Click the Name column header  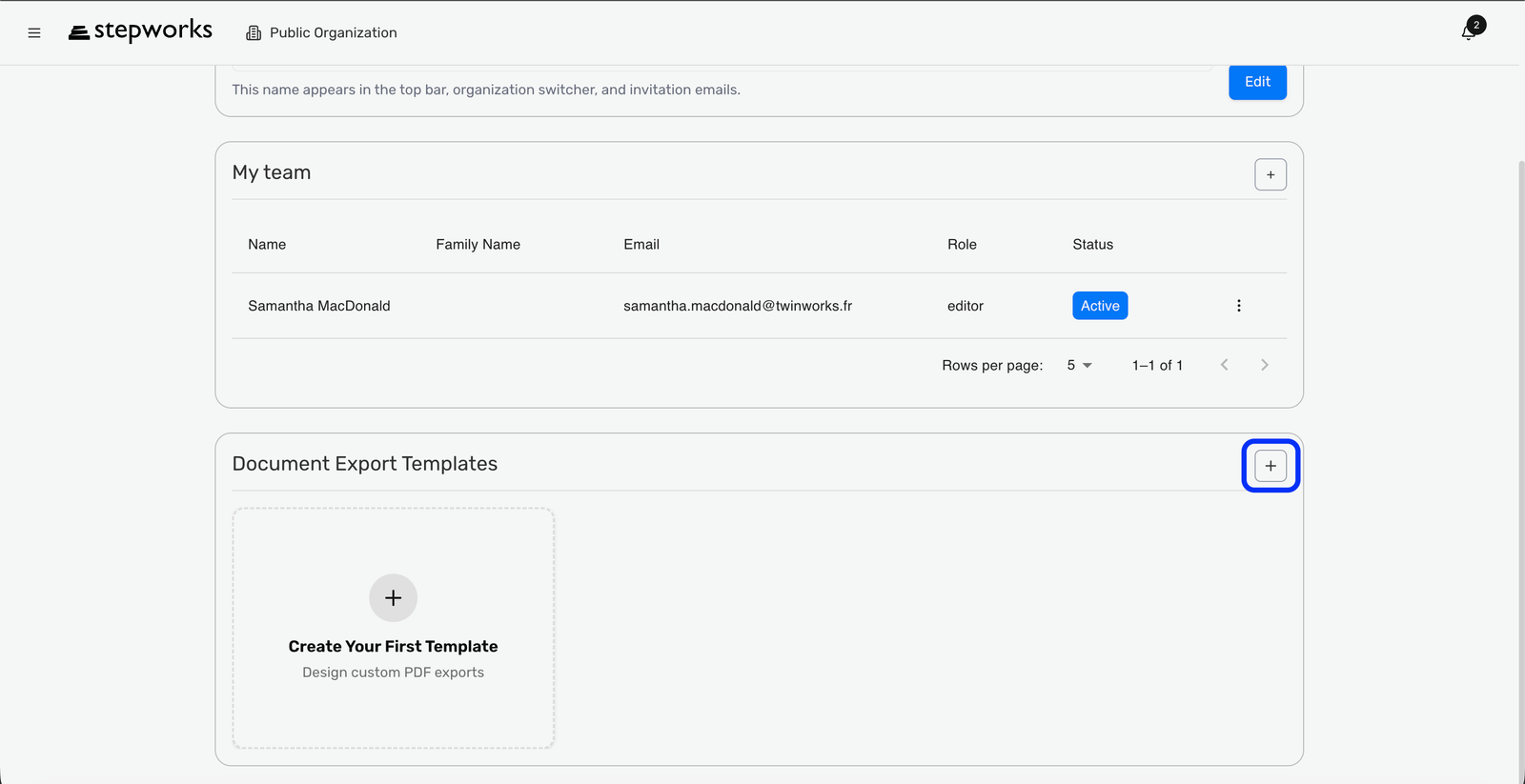click(267, 245)
